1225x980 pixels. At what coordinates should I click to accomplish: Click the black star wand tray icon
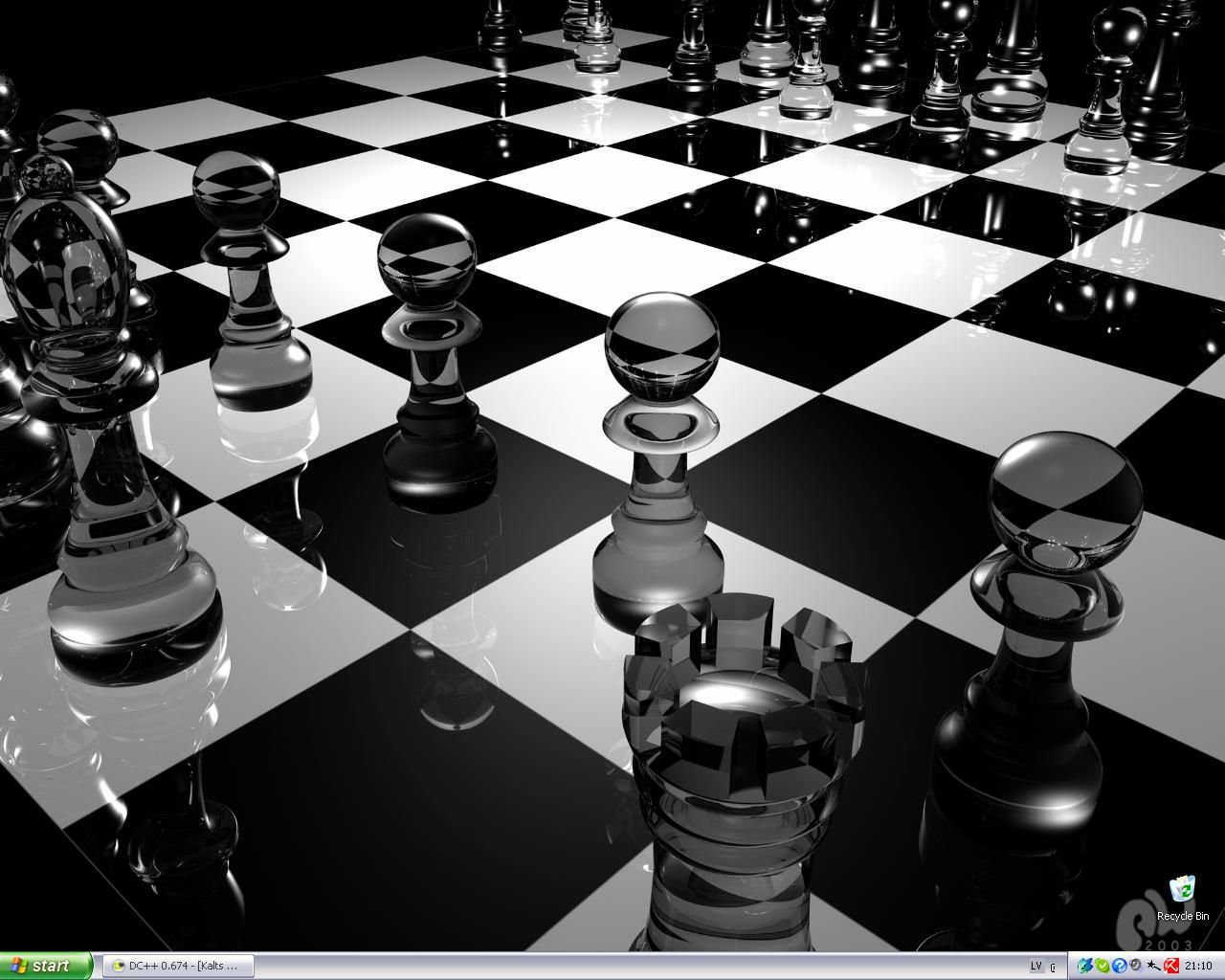[1153, 966]
